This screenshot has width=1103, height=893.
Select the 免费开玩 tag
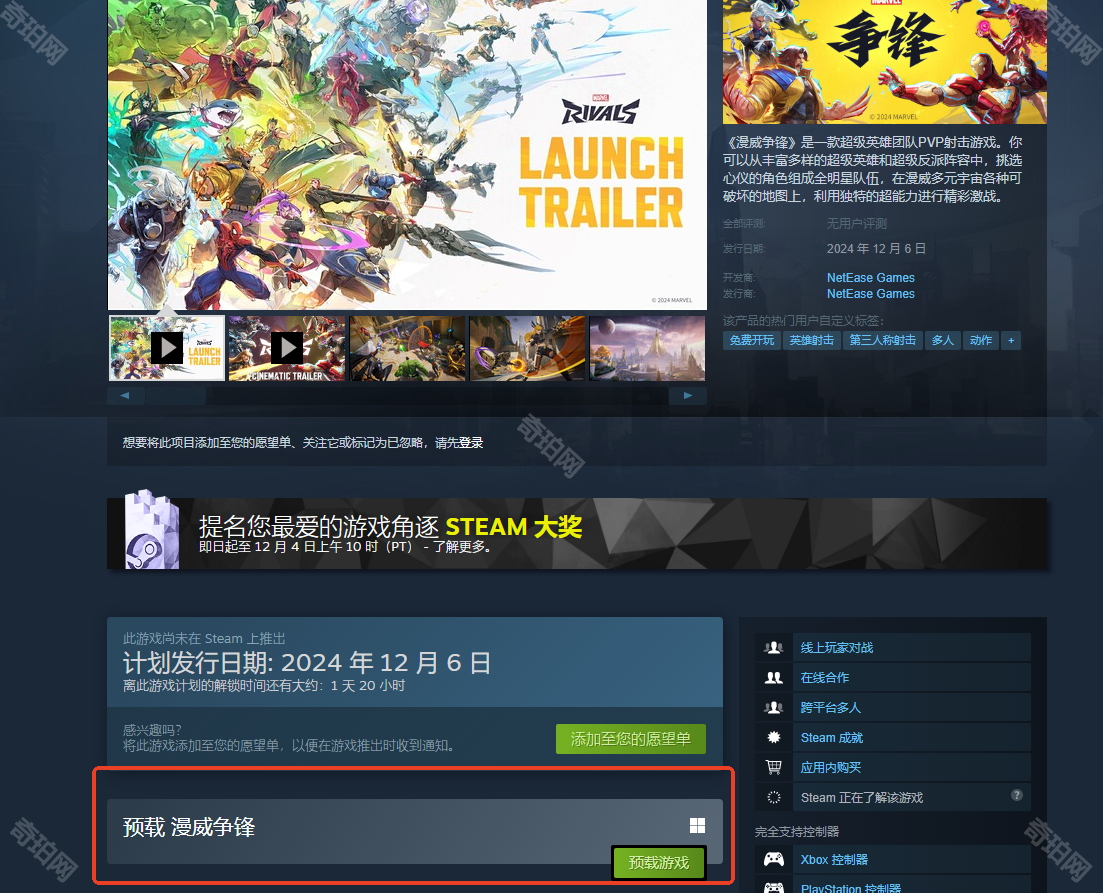point(751,341)
